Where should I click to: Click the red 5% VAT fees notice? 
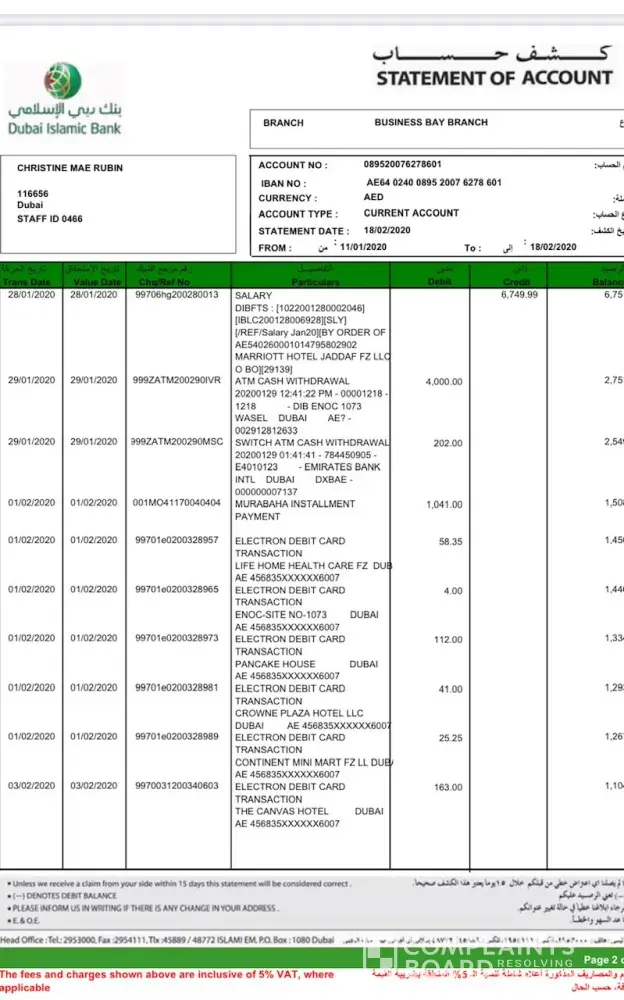167,981
